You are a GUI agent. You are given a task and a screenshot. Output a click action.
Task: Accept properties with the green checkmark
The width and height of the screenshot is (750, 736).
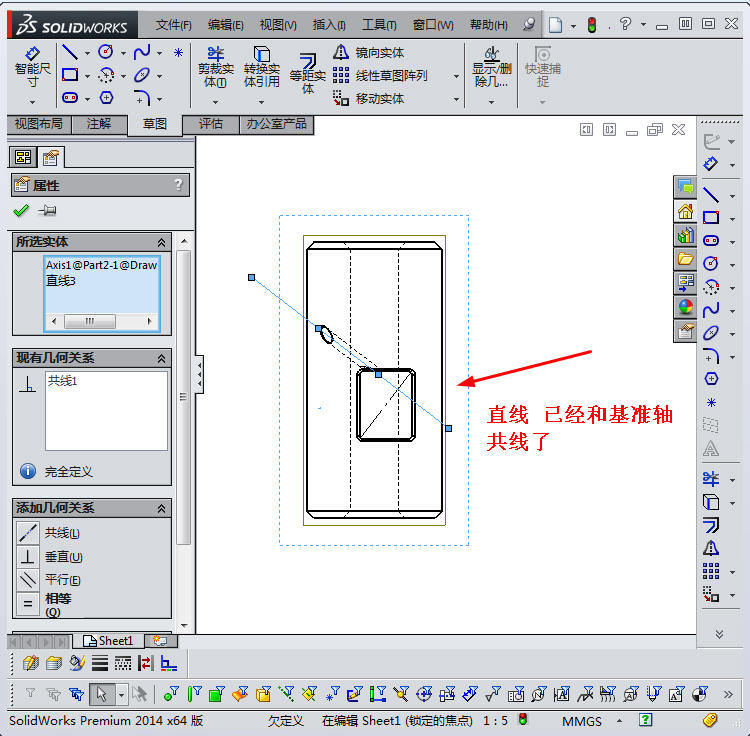[21, 211]
